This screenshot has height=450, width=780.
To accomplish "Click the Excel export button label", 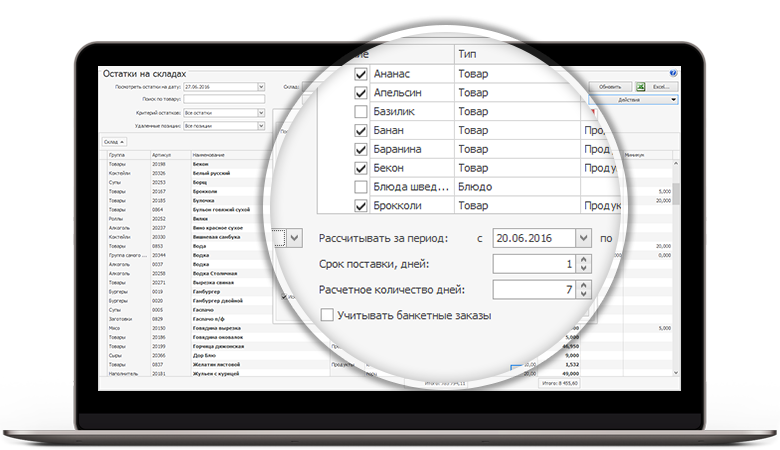I will (661, 87).
